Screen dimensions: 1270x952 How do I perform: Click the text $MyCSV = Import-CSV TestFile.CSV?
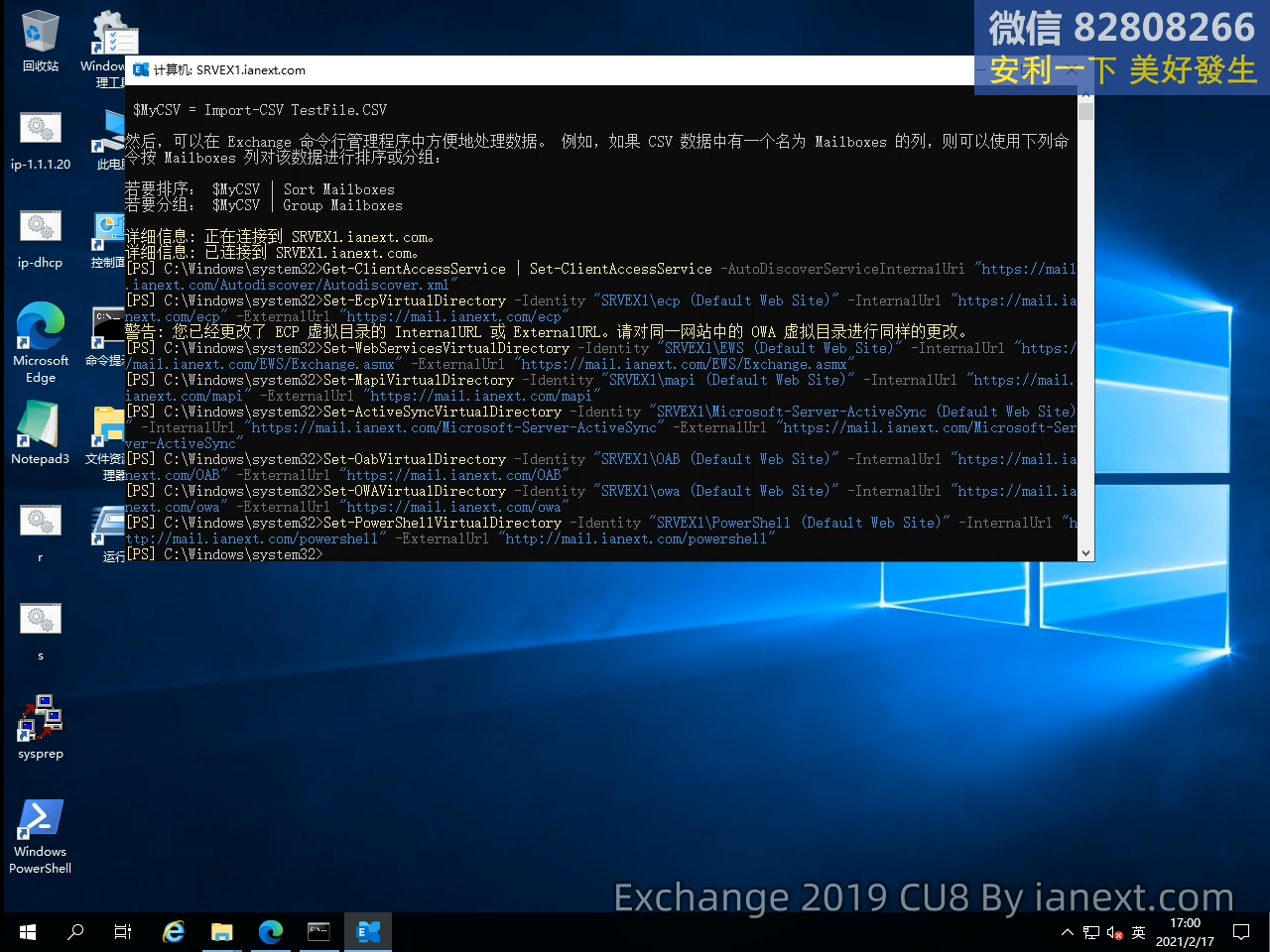(260, 110)
